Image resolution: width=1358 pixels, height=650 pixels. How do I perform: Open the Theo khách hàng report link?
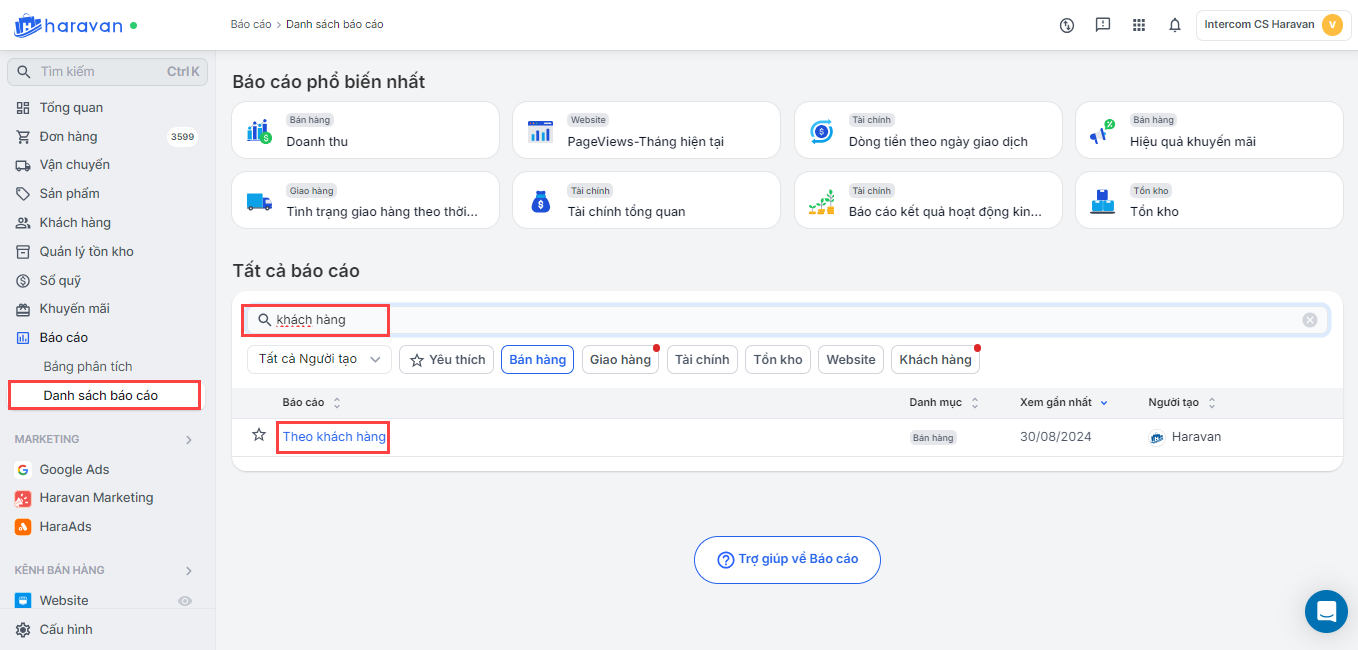coord(334,437)
